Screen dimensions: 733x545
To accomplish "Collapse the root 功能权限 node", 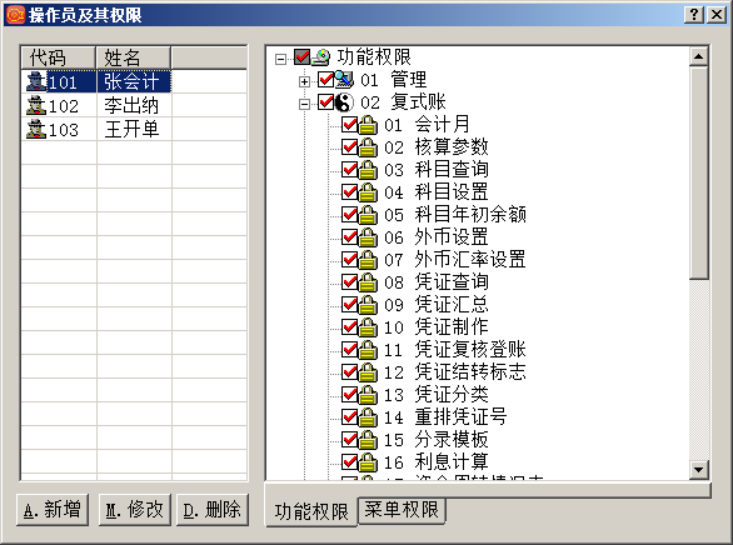I will point(281,58).
